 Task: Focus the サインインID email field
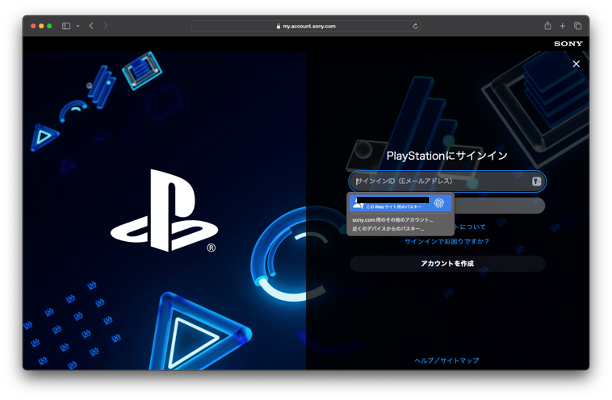click(447, 181)
